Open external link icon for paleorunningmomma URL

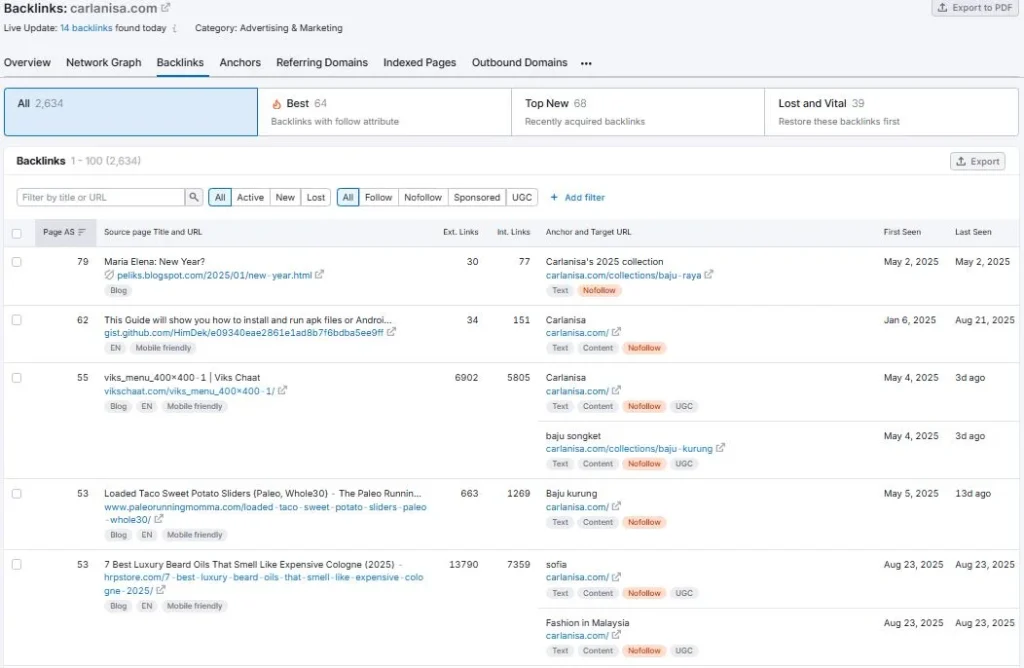click(x=159, y=519)
